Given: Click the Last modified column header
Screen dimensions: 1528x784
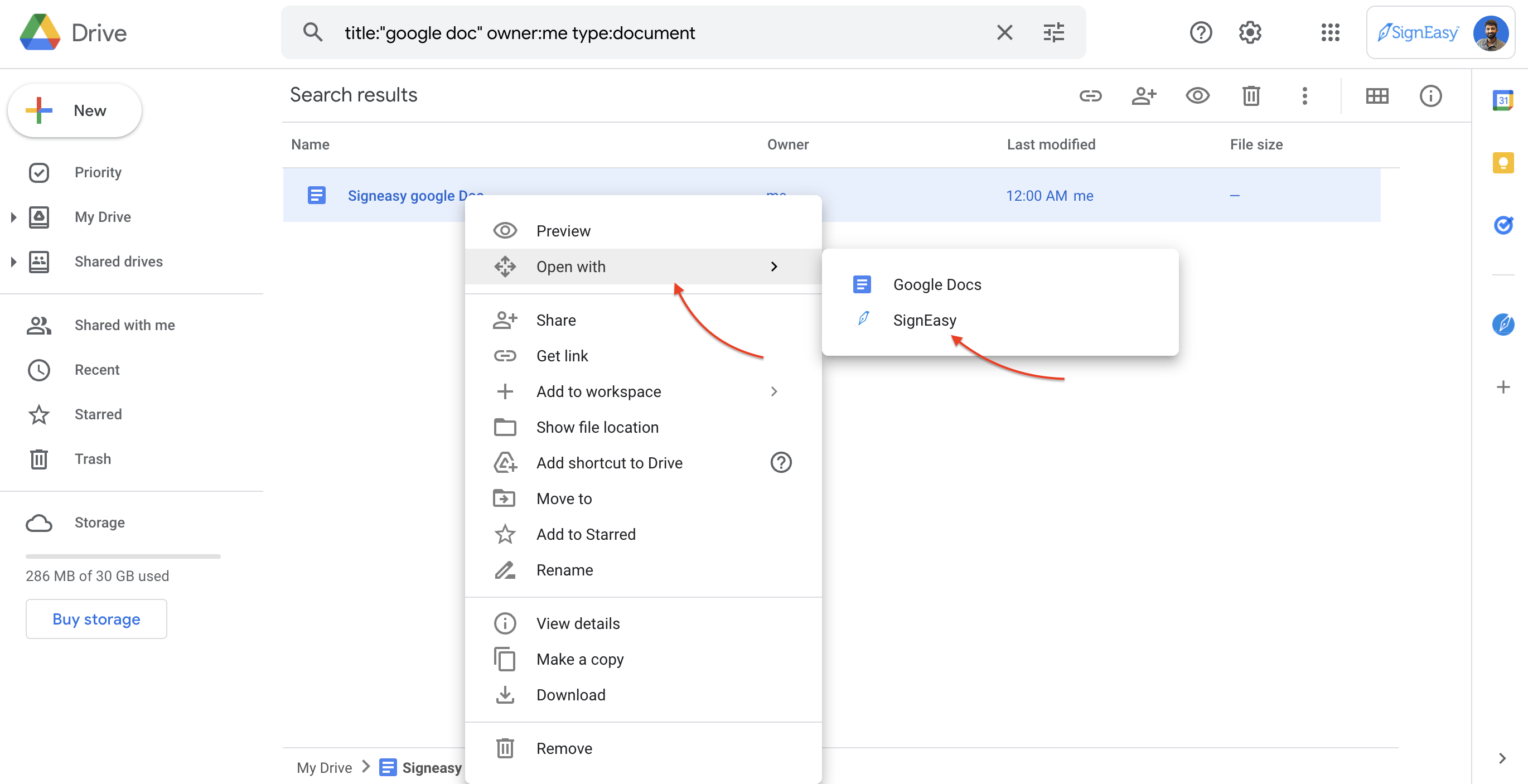Looking at the screenshot, I should coord(1051,144).
